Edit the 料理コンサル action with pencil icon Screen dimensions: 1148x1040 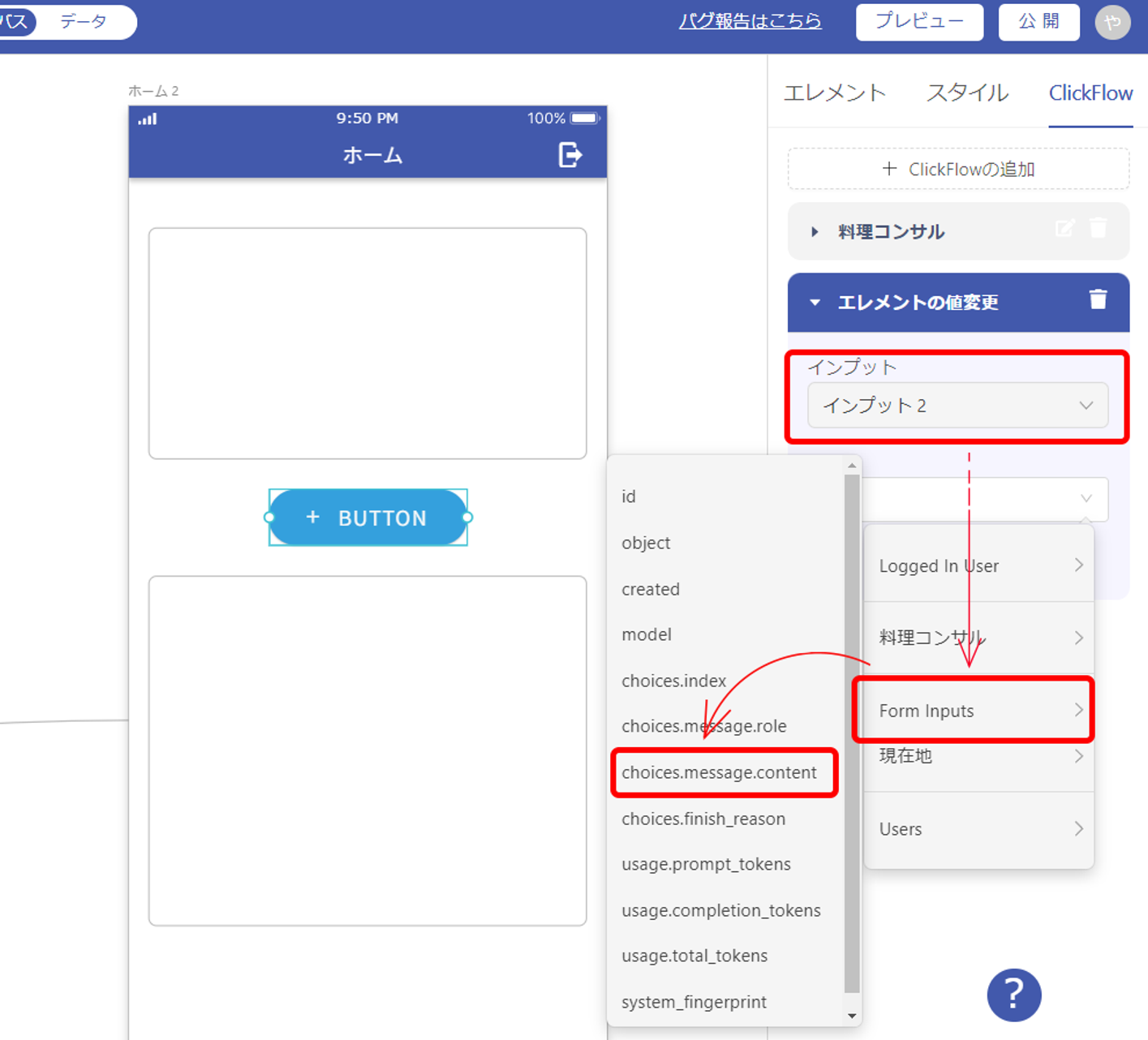[1065, 228]
